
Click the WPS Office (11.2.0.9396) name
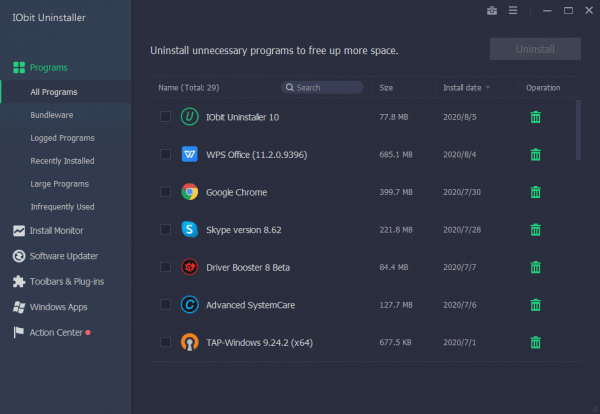pyautogui.click(x=256, y=155)
